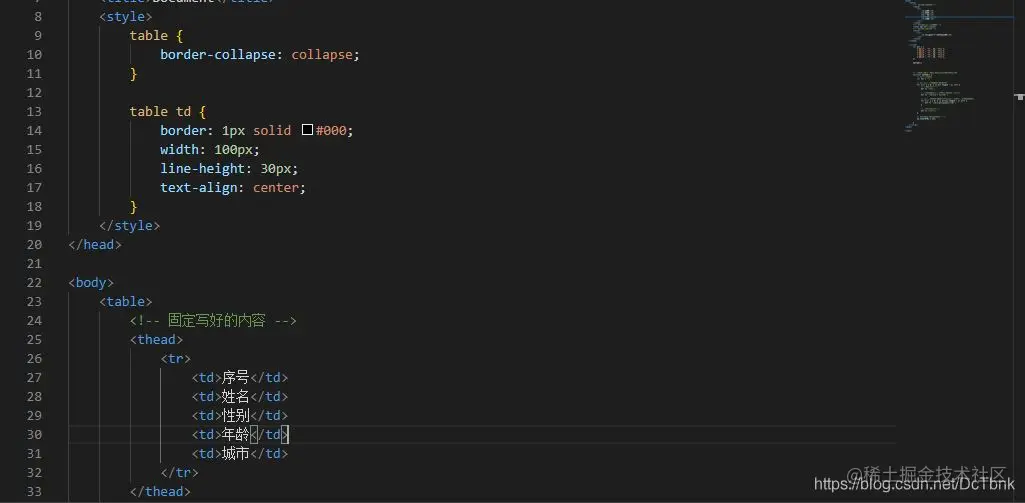Click the cell text 城市
1025x503 pixels.
point(235,453)
